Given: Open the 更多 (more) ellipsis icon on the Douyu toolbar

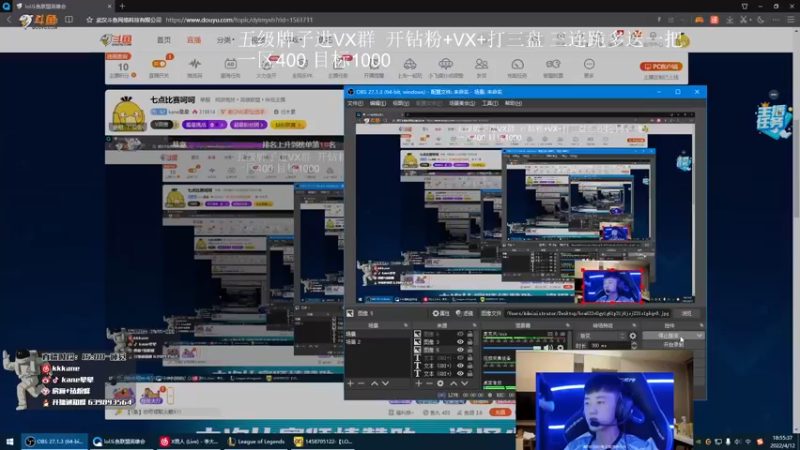Looking at the screenshot, I should (589, 64).
